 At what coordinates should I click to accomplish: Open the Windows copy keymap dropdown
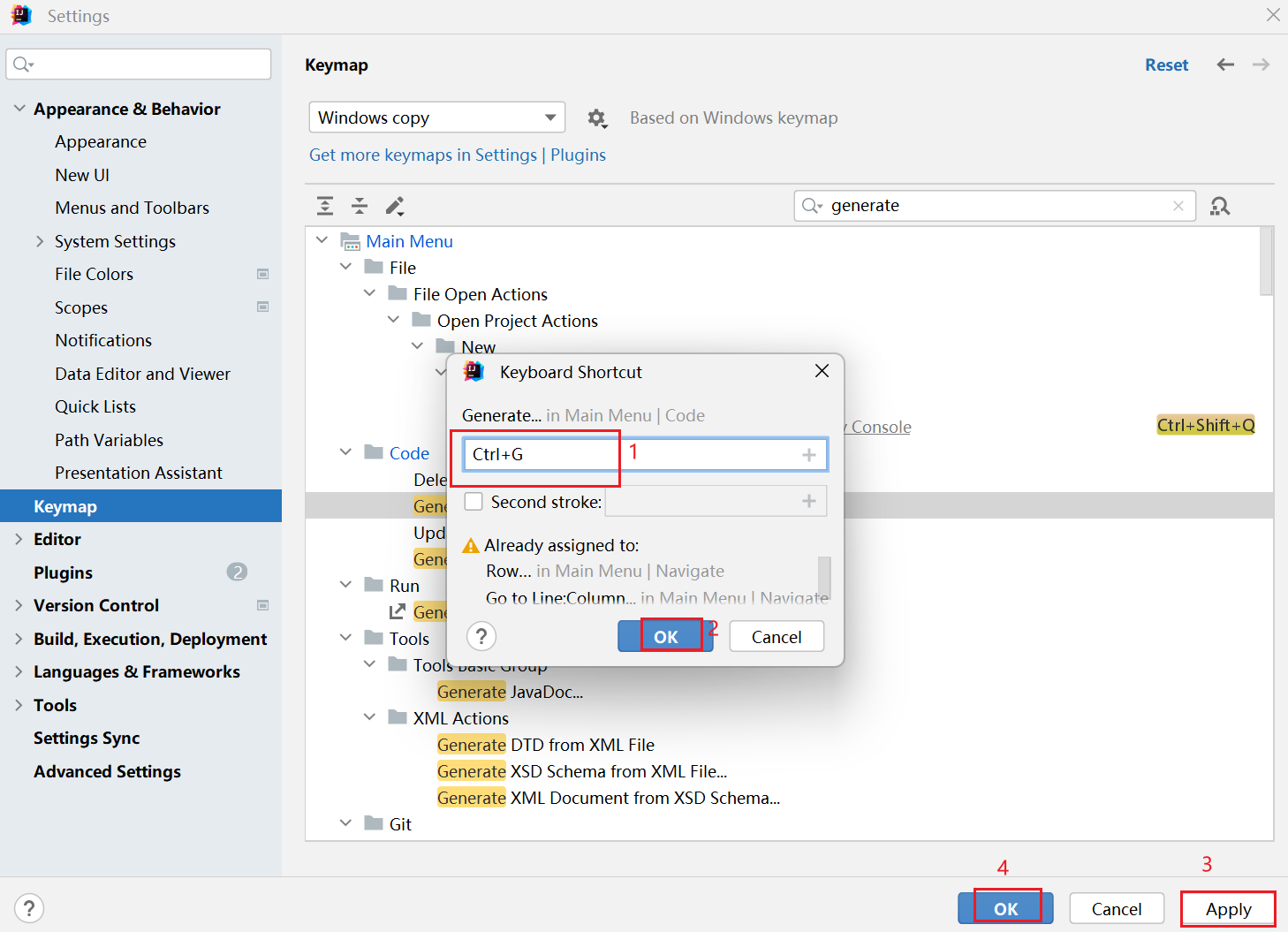[436, 117]
